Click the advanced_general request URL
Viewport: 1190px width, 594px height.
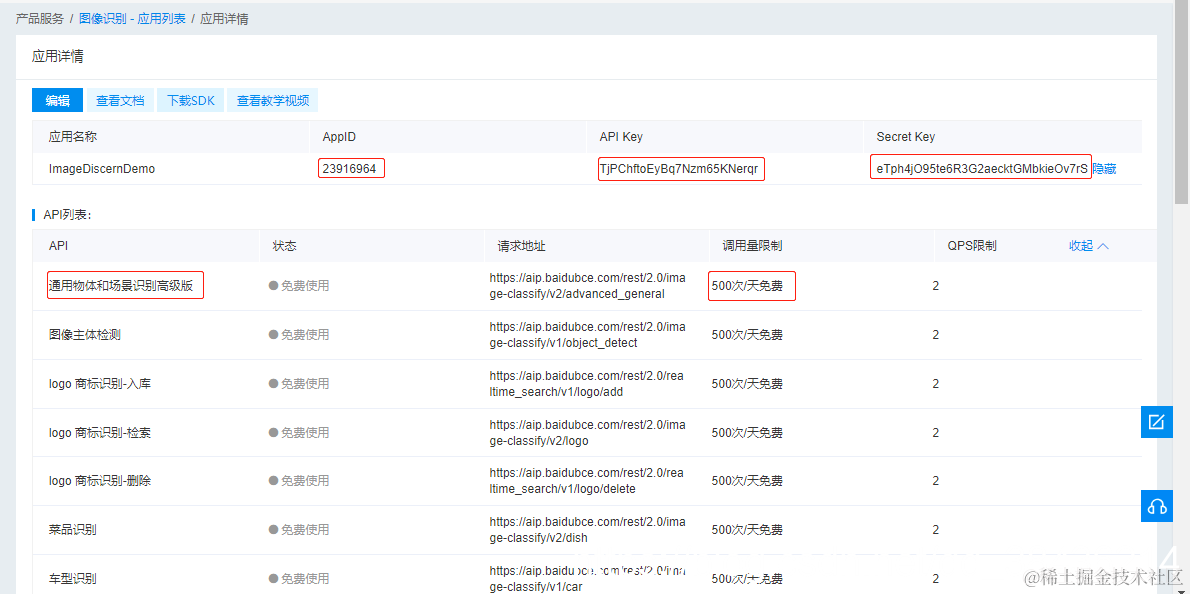(x=587, y=286)
